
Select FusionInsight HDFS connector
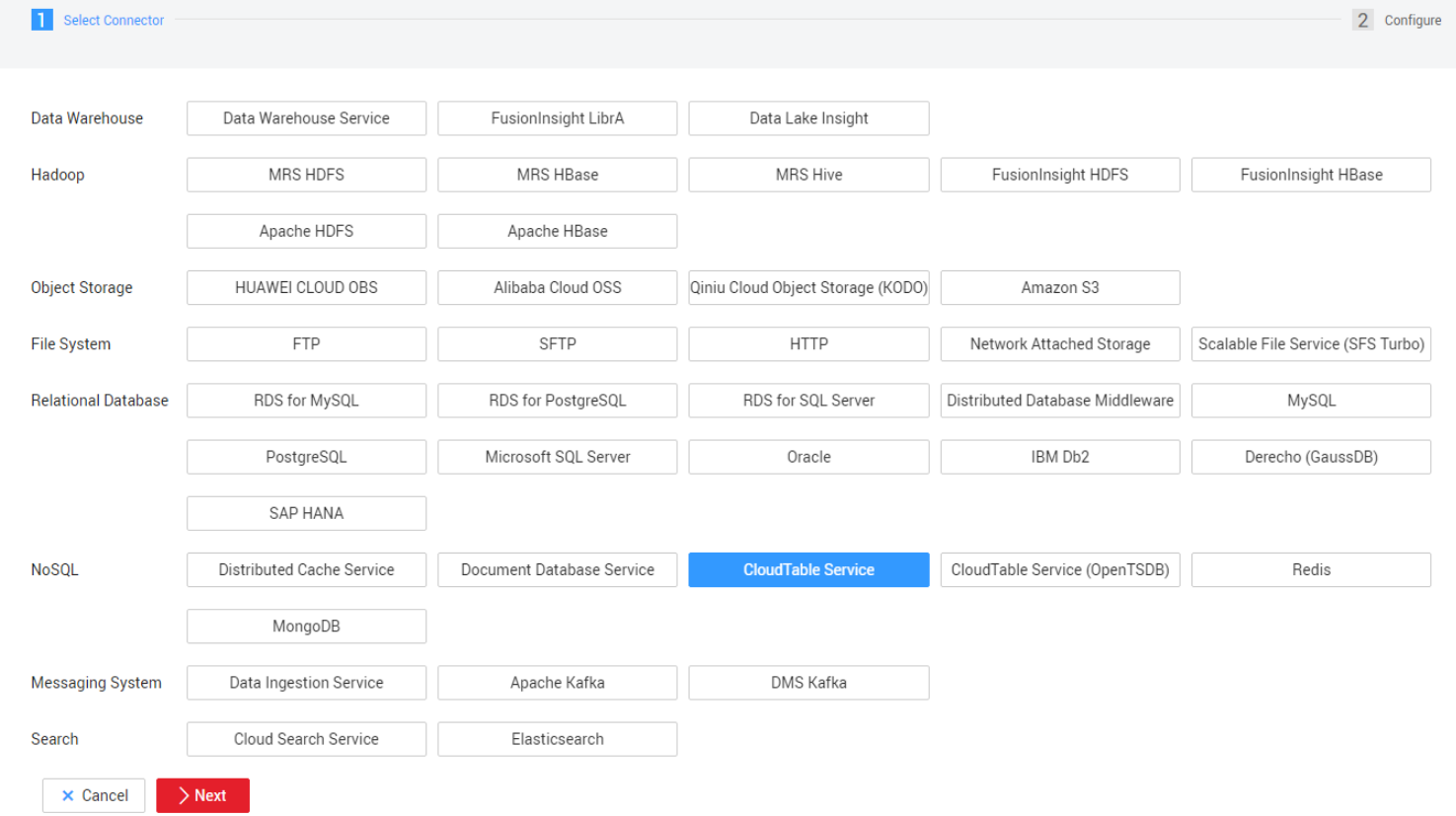point(1060,175)
